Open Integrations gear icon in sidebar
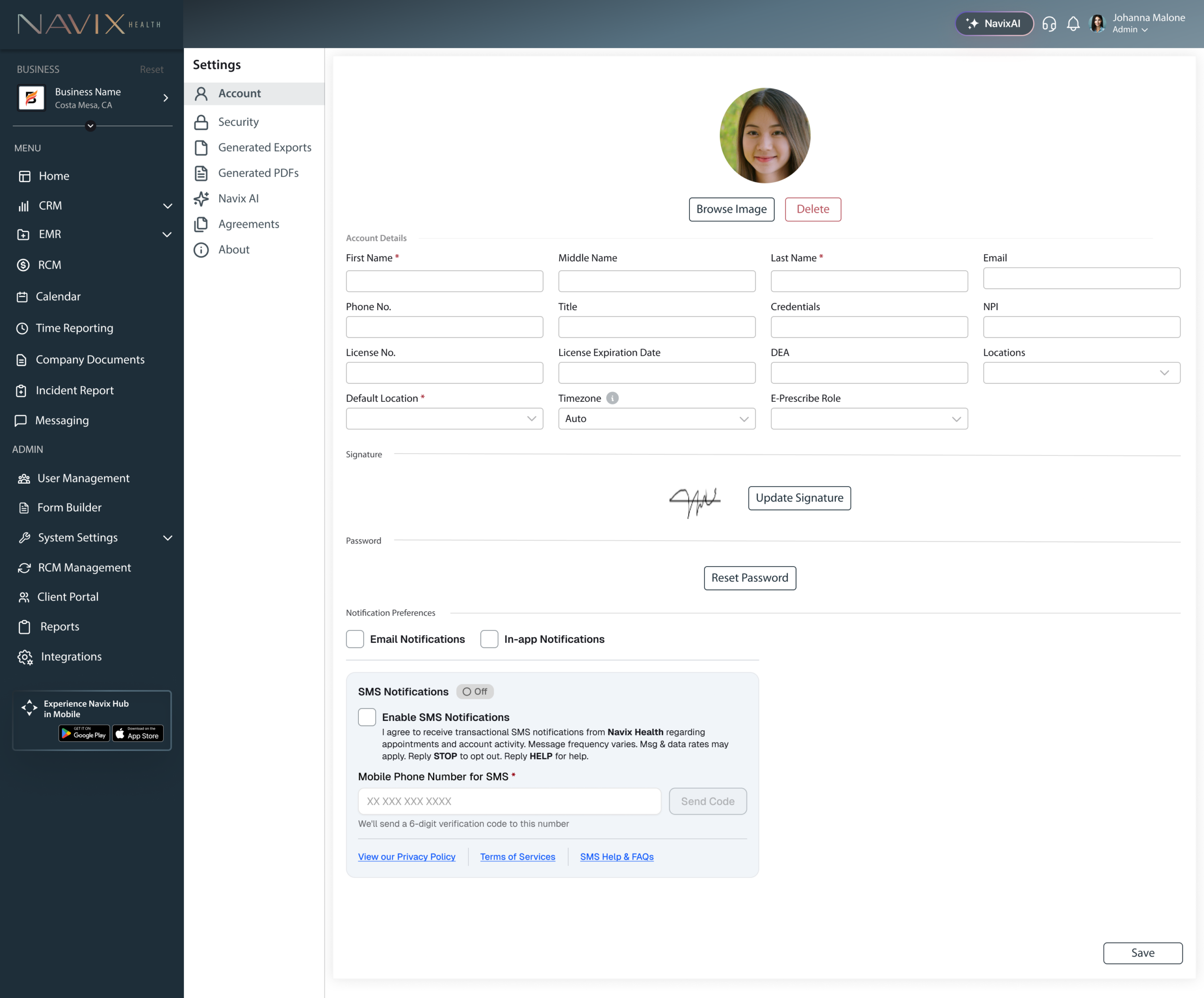This screenshot has height=998, width=1204. point(24,657)
